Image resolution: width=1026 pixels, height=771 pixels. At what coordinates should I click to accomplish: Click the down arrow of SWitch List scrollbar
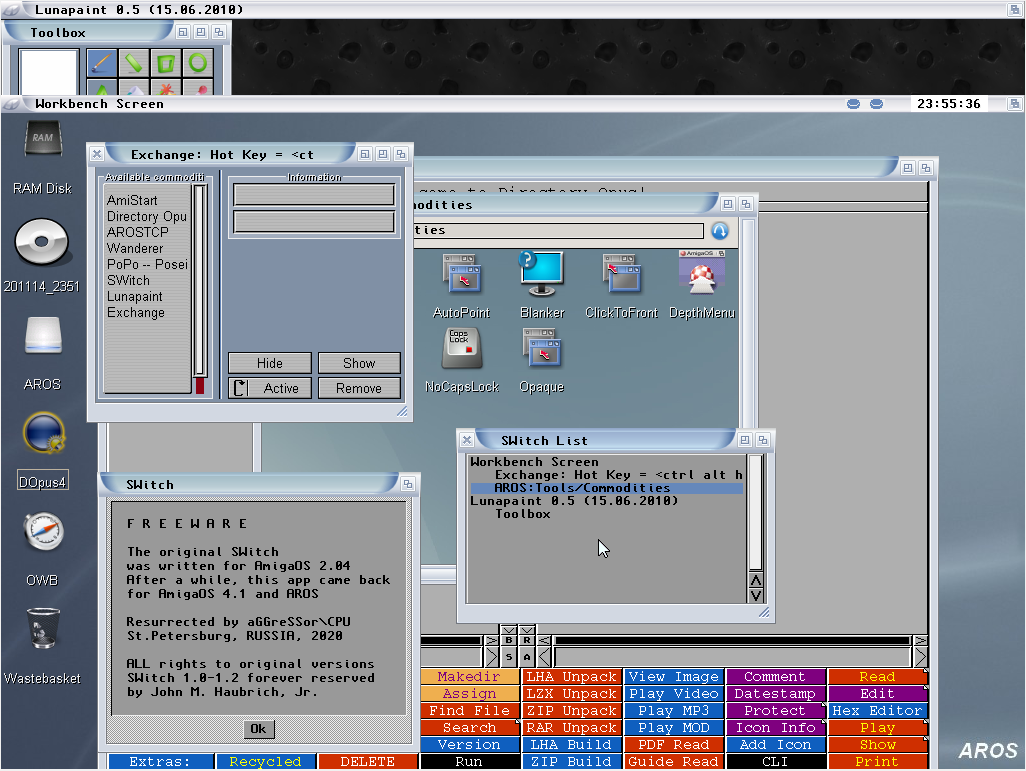click(x=756, y=595)
